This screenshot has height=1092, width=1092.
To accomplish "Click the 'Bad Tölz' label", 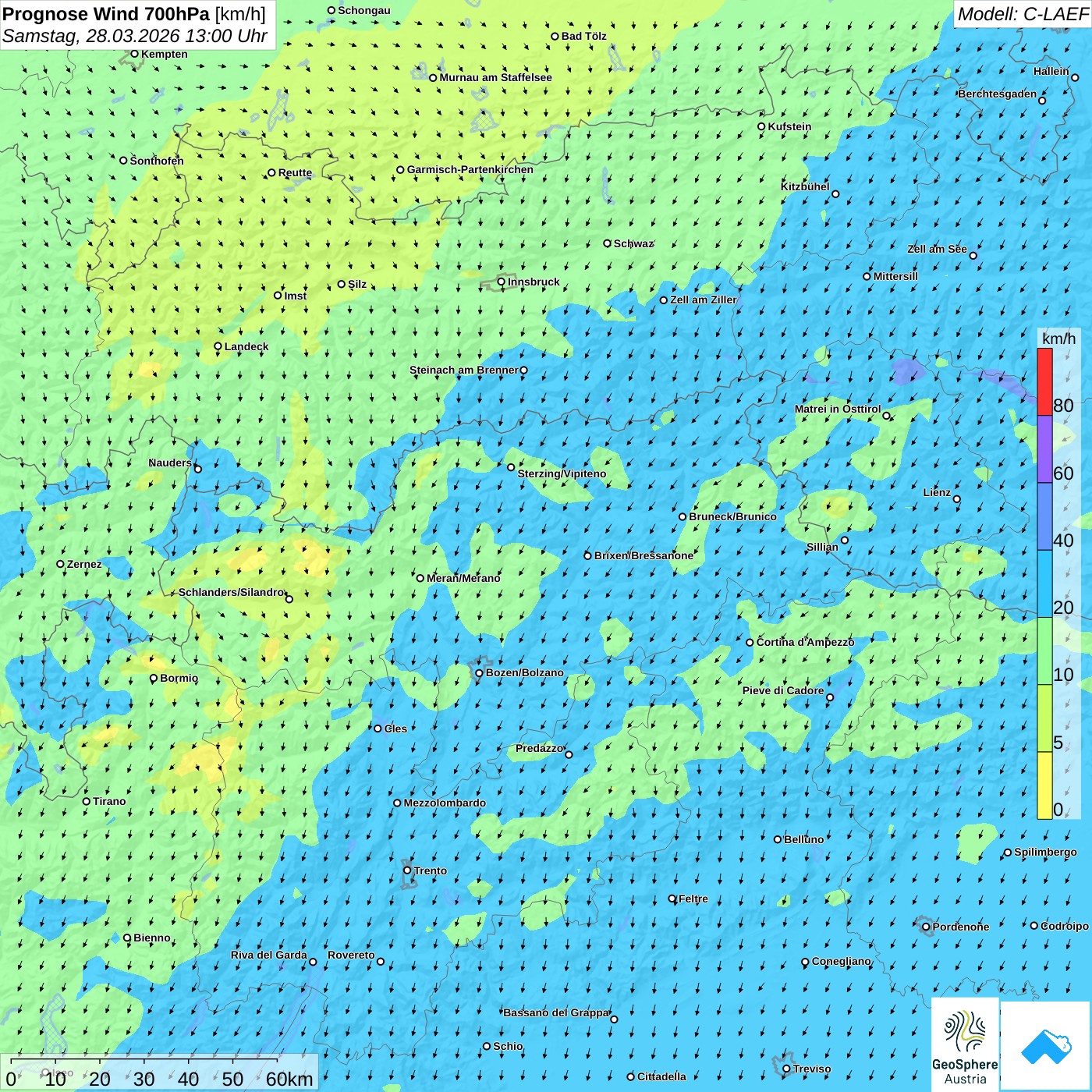I will point(584,36).
